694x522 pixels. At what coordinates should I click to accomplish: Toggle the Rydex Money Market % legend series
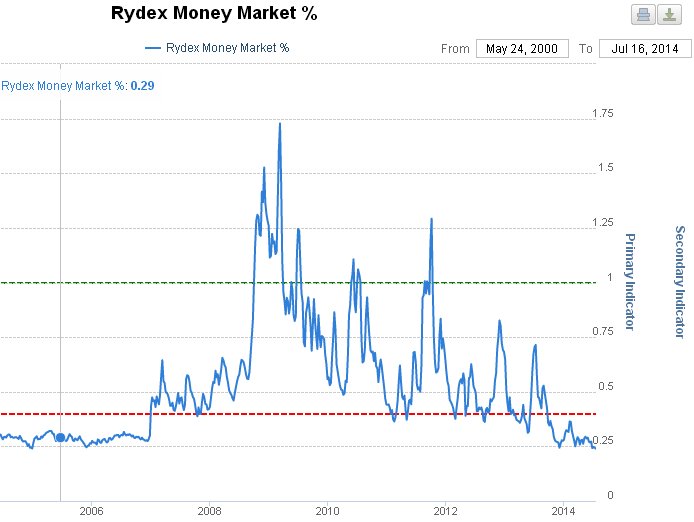point(226,47)
